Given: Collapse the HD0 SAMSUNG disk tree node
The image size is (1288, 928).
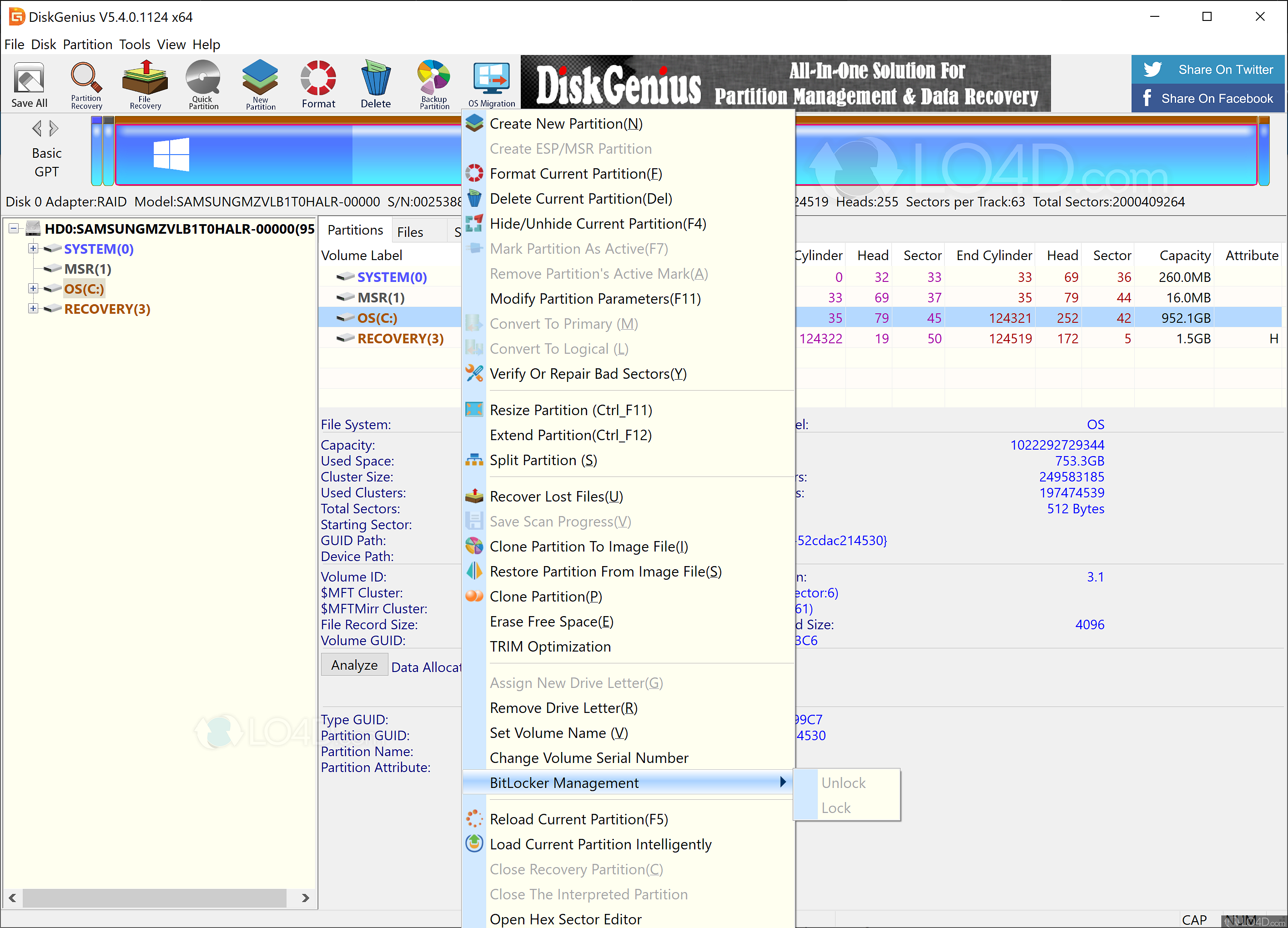Looking at the screenshot, I should [14, 228].
